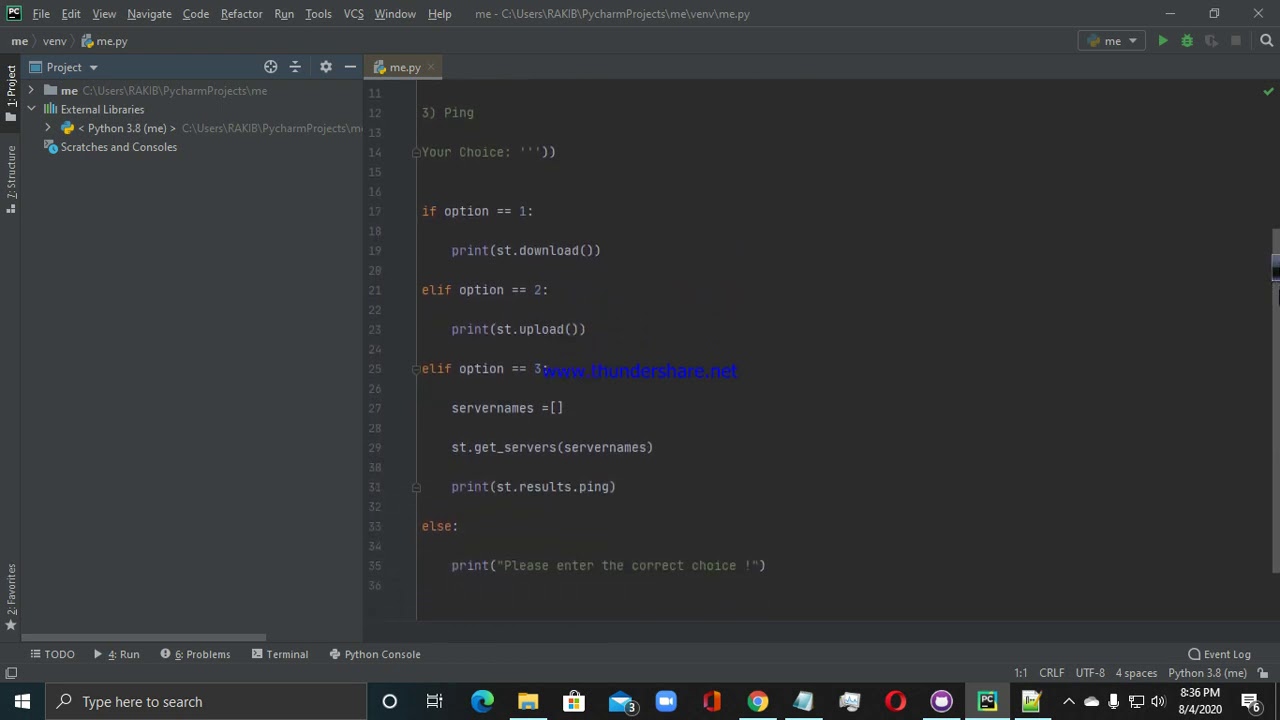Image resolution: width=1280 pixels, height=720 pixels.
Task: Click venv breadcrumb in navigation bar
Action: click(x=54, y=41)
